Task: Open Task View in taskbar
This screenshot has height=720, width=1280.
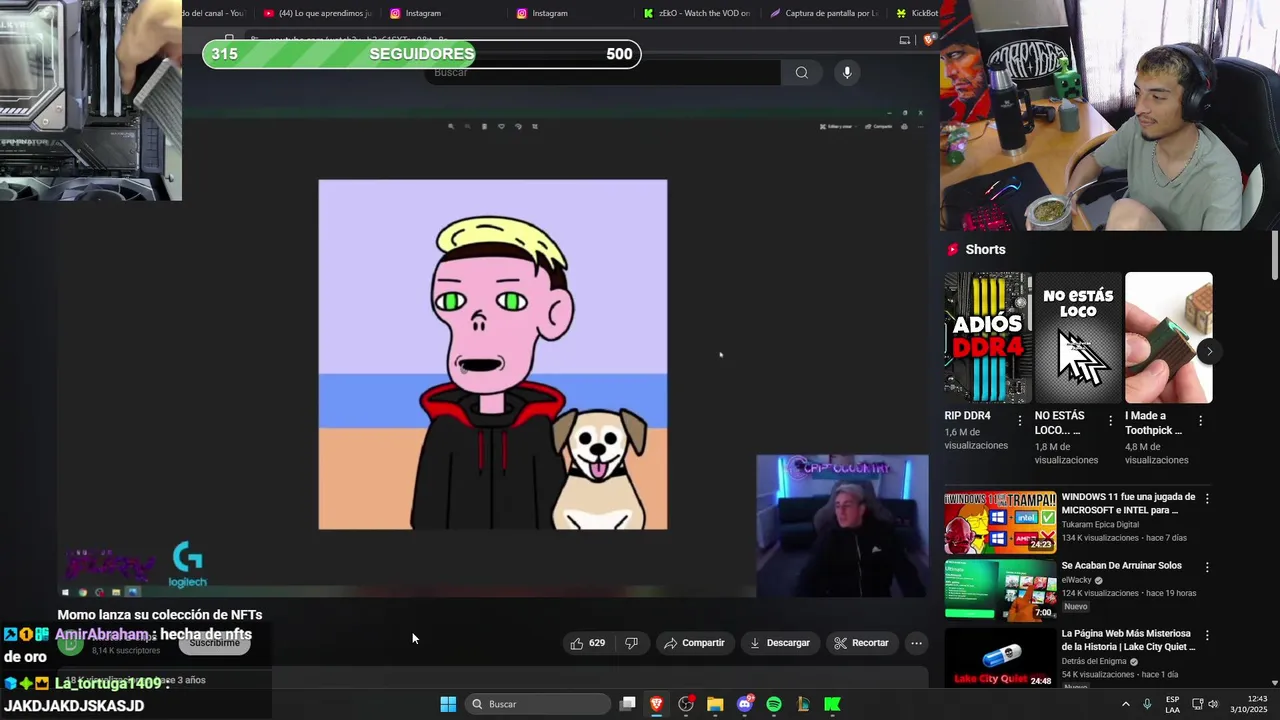Action: click(627, 704)
